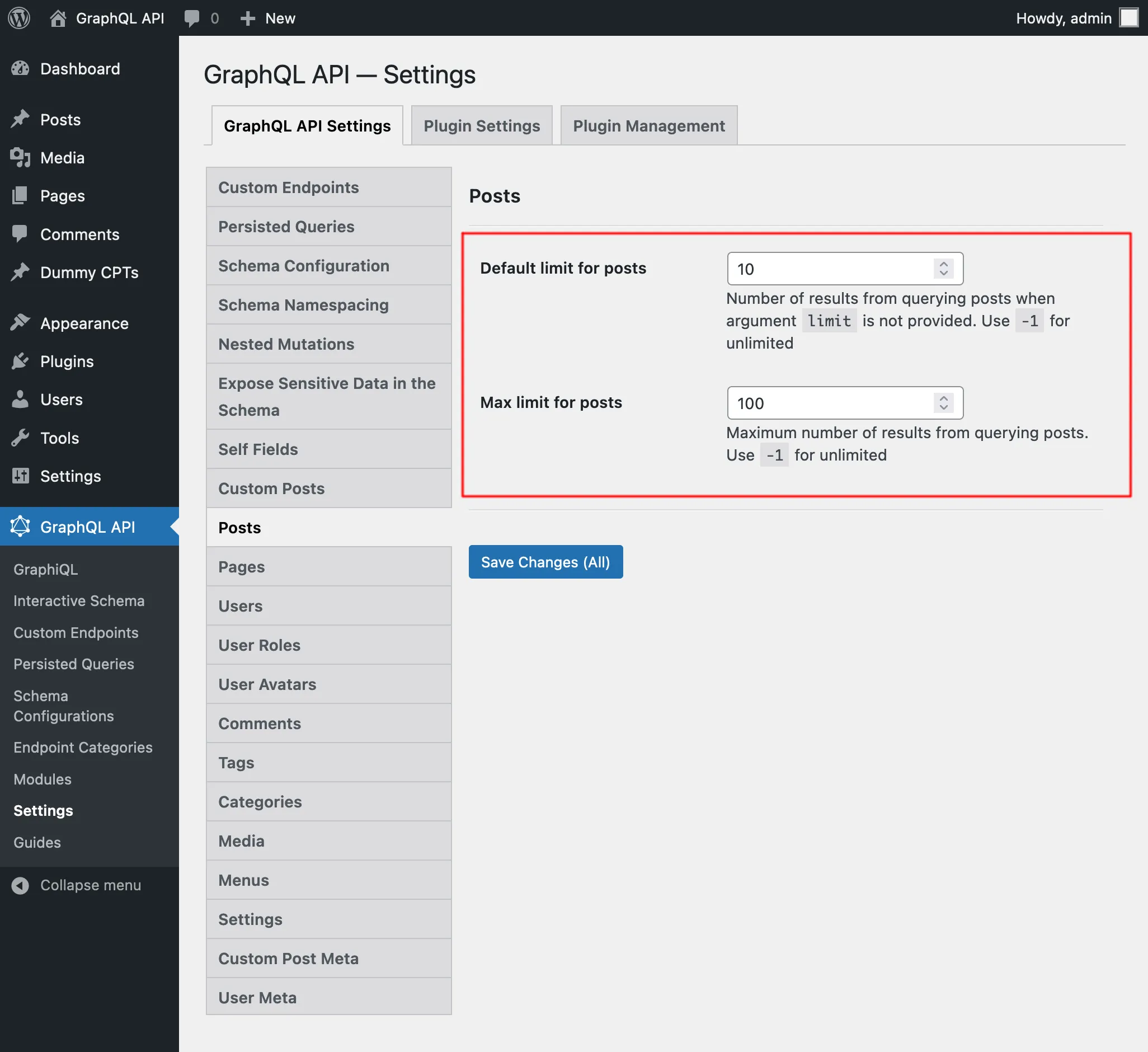This screenshot has width=1148, height=1052.
Task: Click the Dashboard gauge icon
Action: [20, 69]
